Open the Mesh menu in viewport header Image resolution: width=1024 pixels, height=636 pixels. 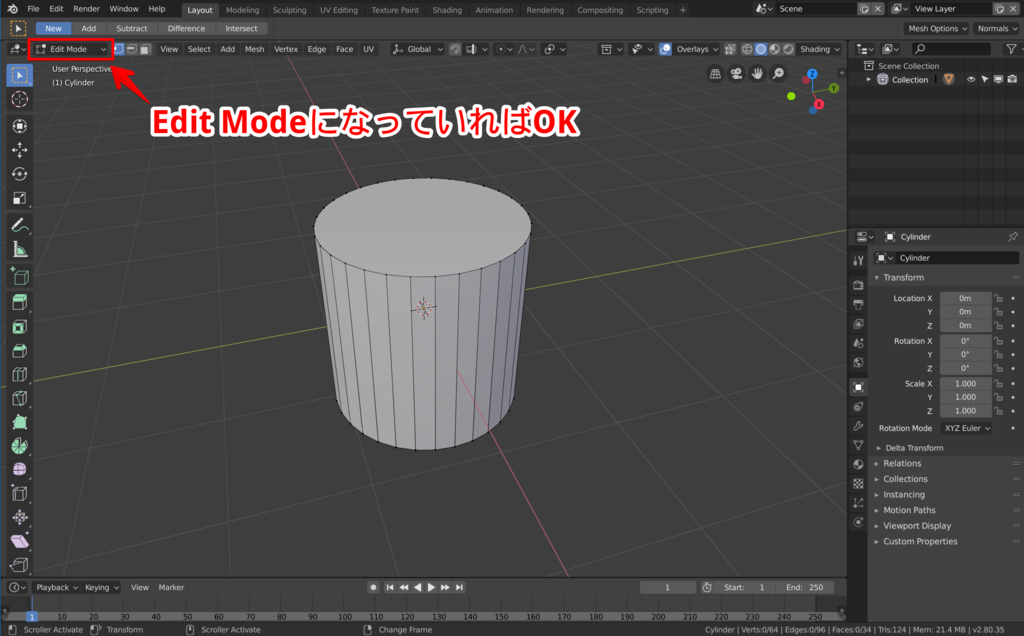coord(254,49)
